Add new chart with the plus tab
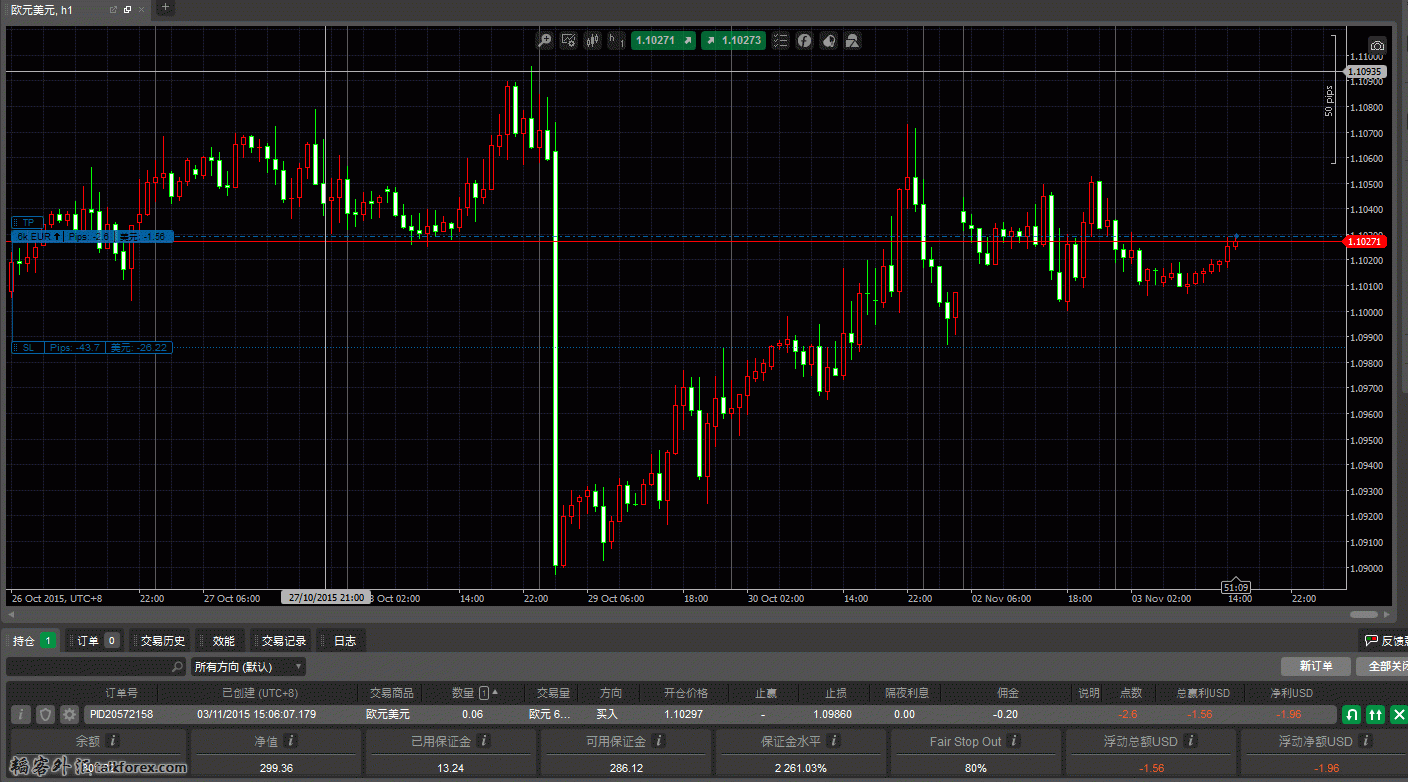The image size is (1408, 782). (166, 8)
